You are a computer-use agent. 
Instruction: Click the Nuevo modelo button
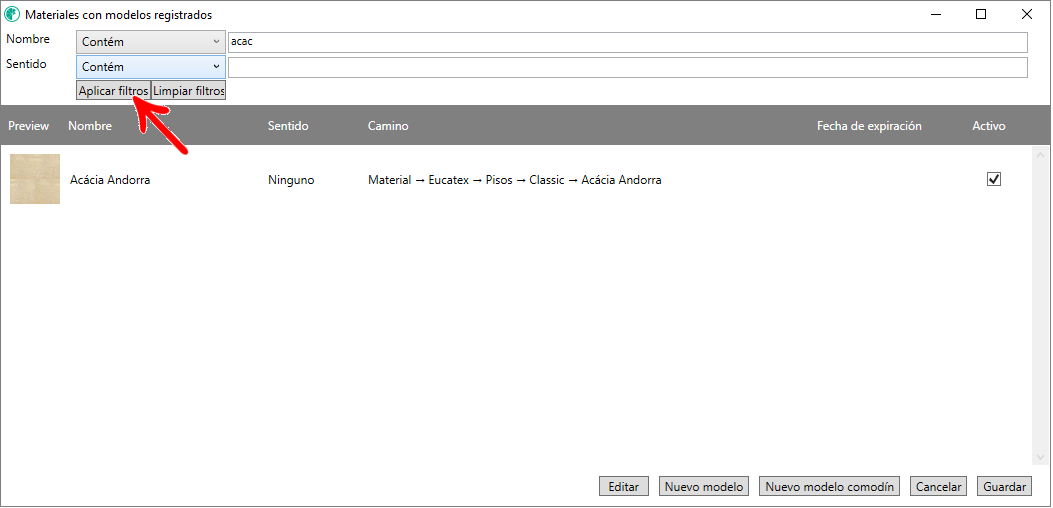point(704,486)
